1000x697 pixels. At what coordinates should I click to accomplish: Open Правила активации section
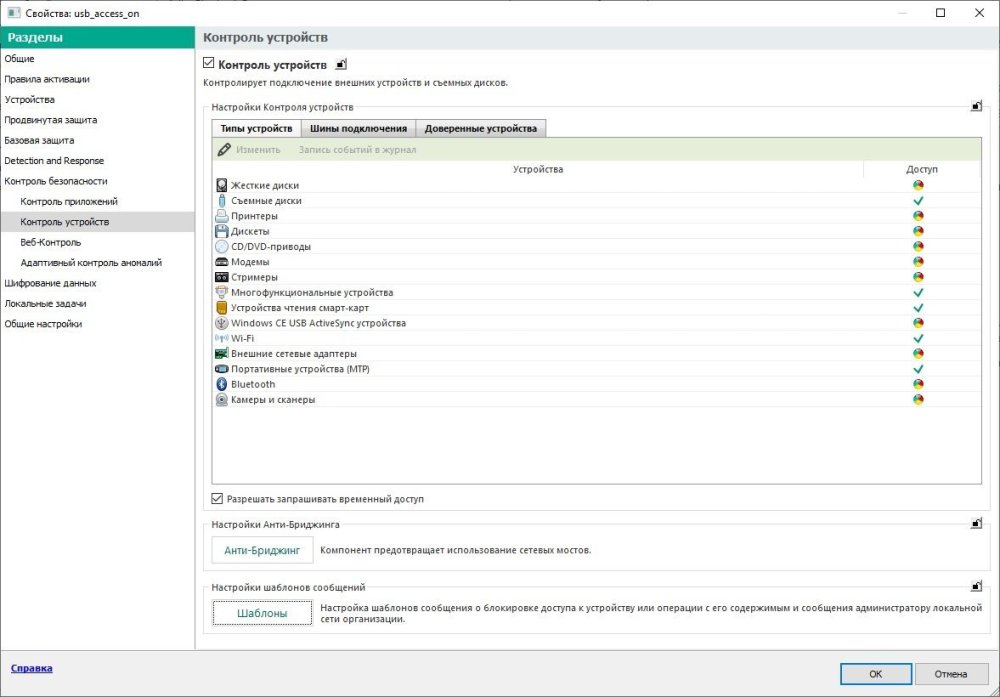[47, 78]
